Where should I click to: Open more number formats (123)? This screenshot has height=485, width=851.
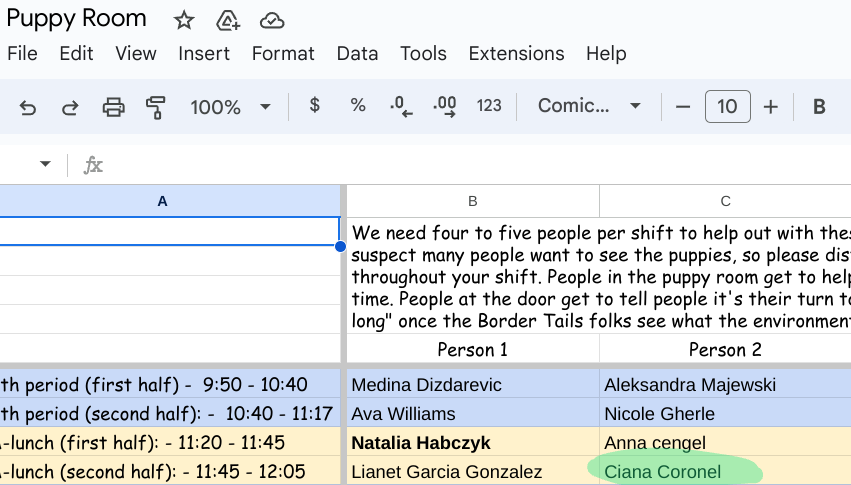click(489, 106)
